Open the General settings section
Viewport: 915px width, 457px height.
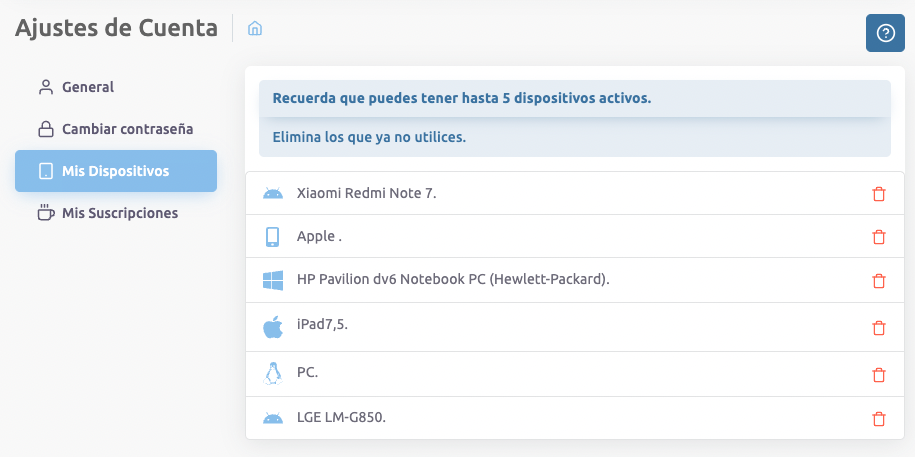coord(88,87)
